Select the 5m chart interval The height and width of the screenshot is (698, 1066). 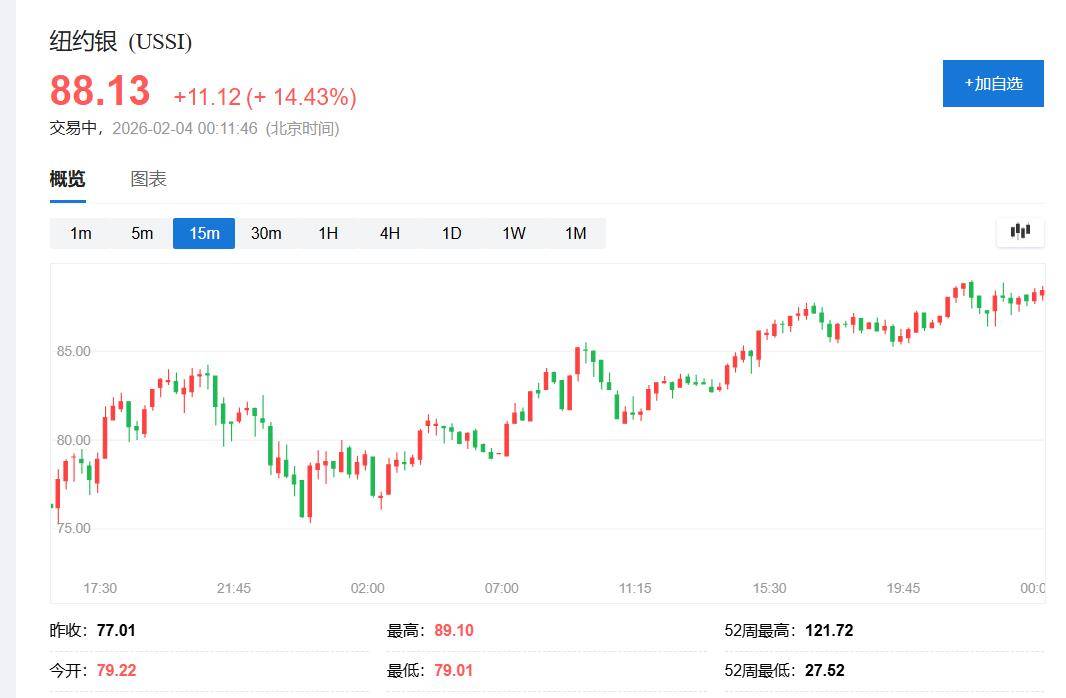pos(142,233)
